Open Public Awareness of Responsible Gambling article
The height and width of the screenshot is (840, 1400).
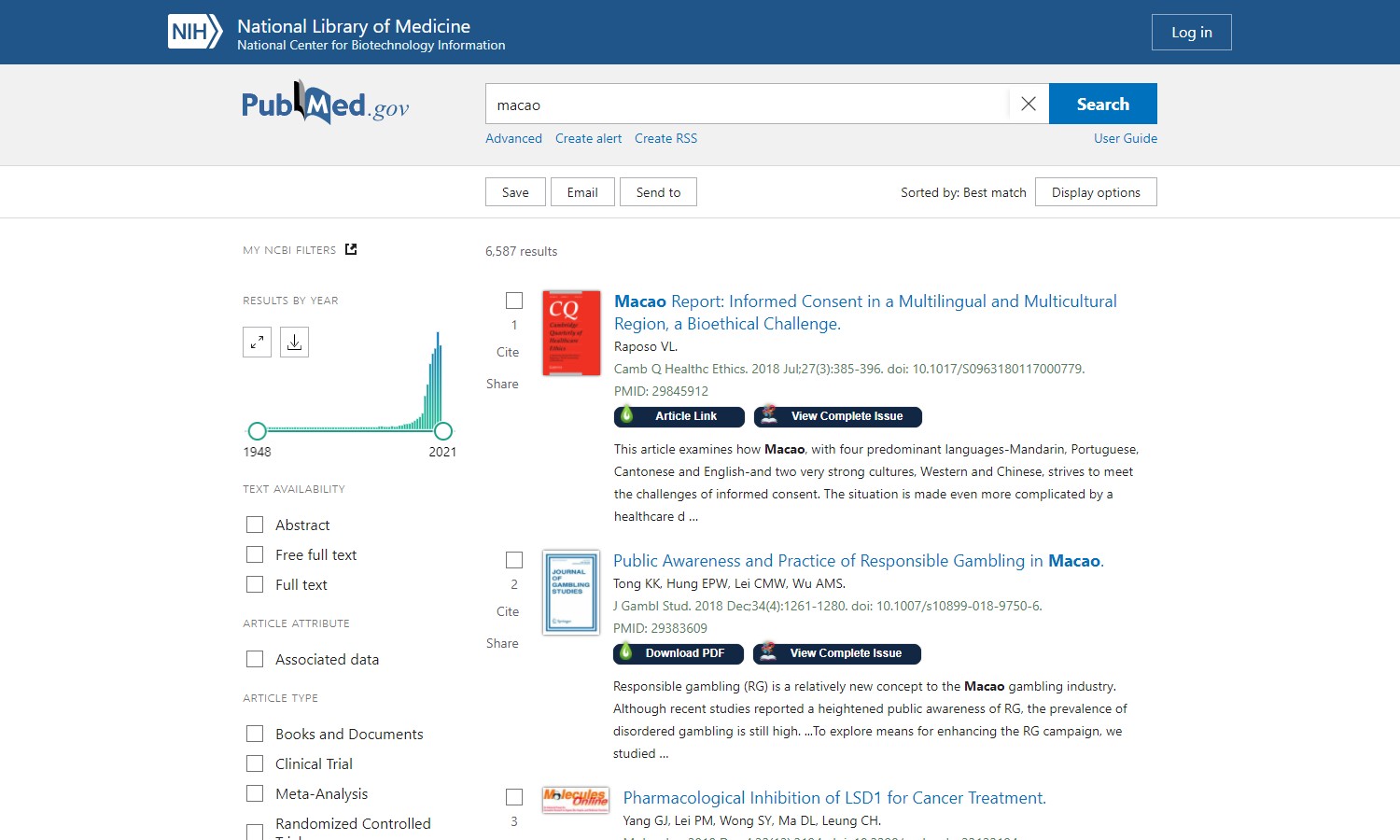(858, 561)
